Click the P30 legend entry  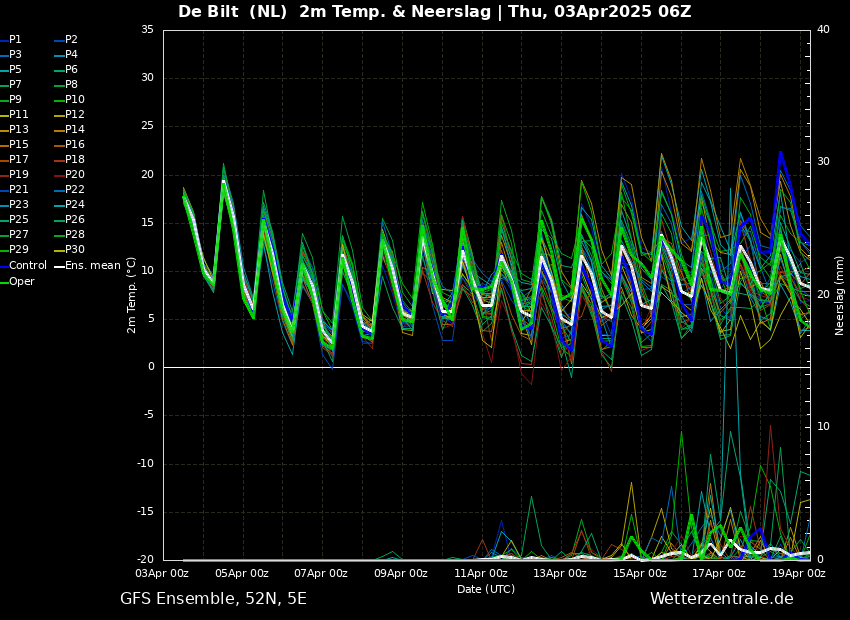click(x=75, y=250)
